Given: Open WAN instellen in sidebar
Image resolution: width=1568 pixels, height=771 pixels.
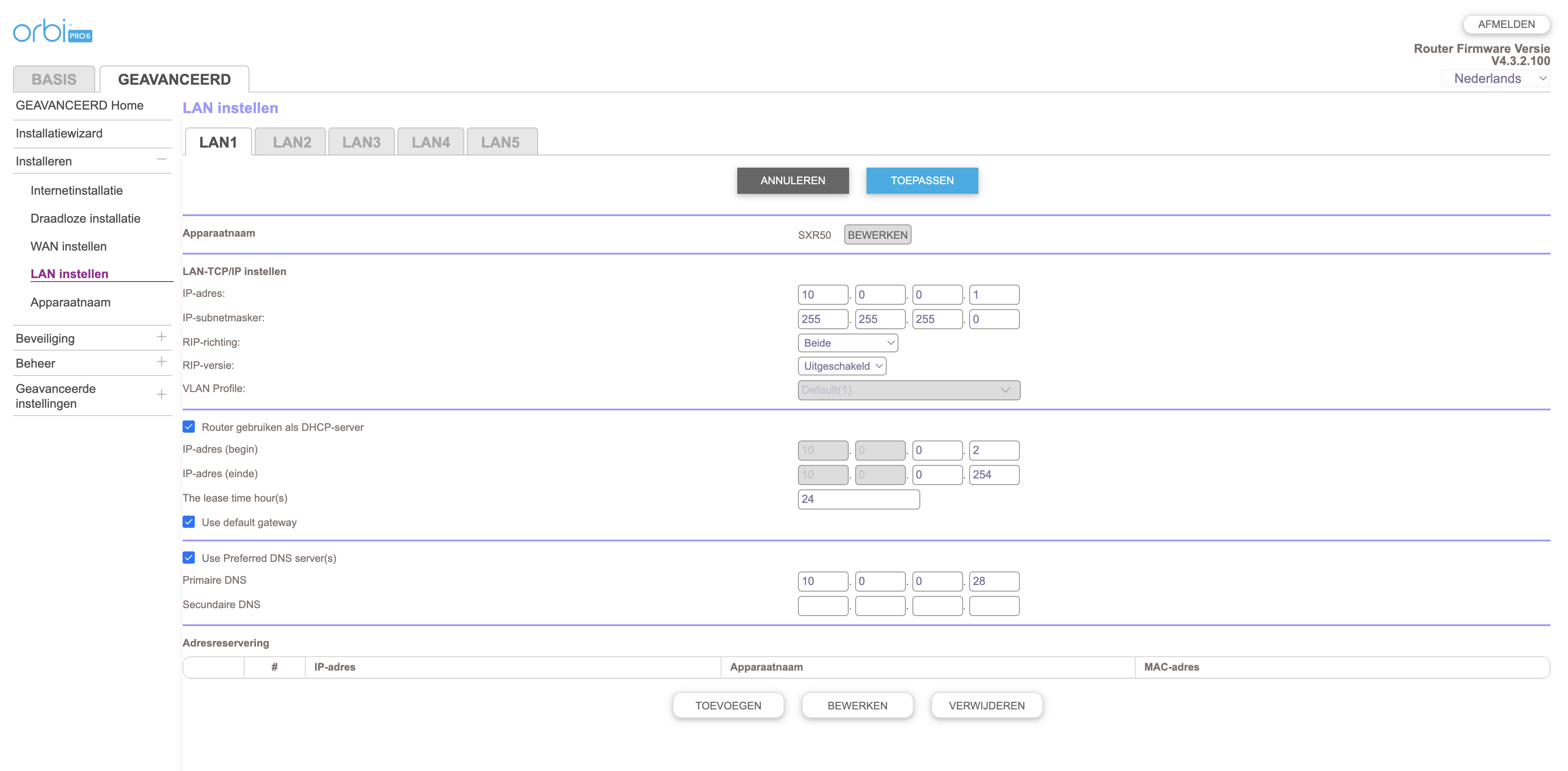Looking at the screenshot, I should (x=69, y=247).
